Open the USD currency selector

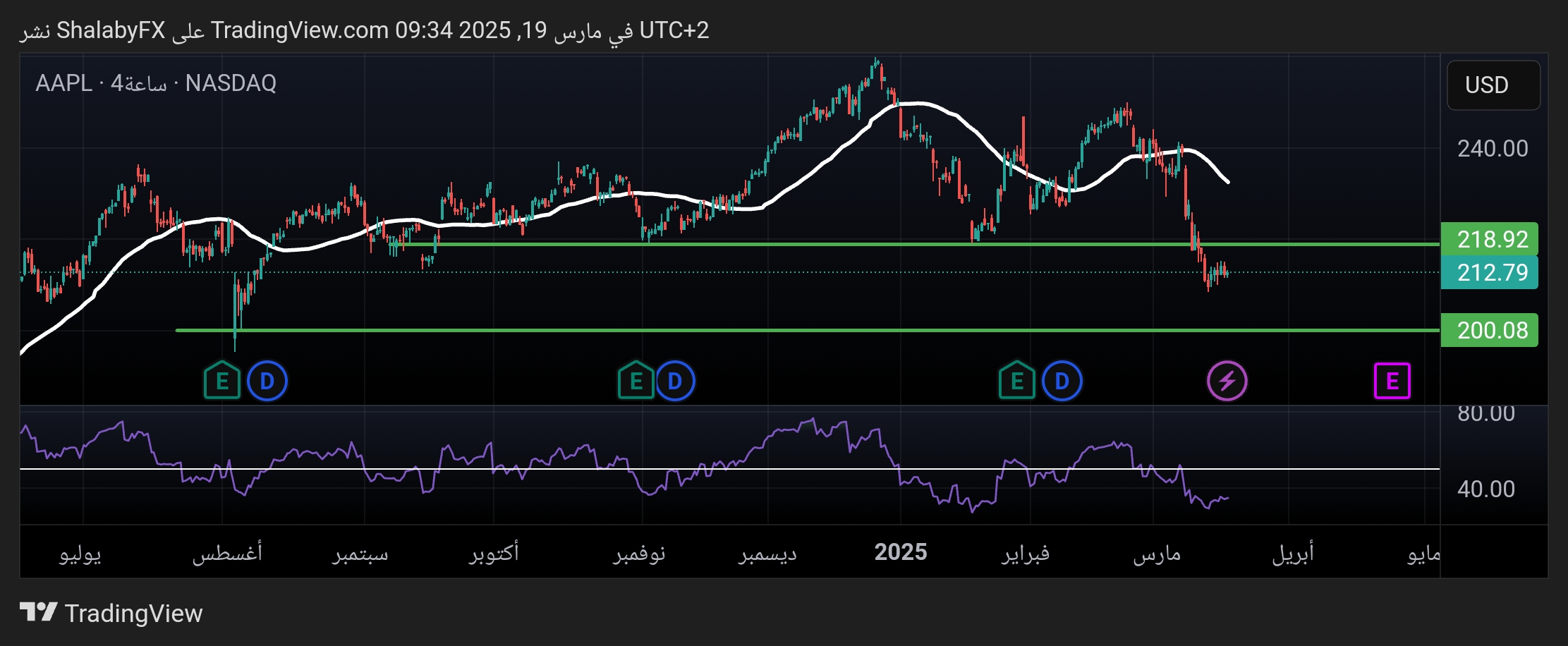pyautogui.click(x=1493, y=85)
